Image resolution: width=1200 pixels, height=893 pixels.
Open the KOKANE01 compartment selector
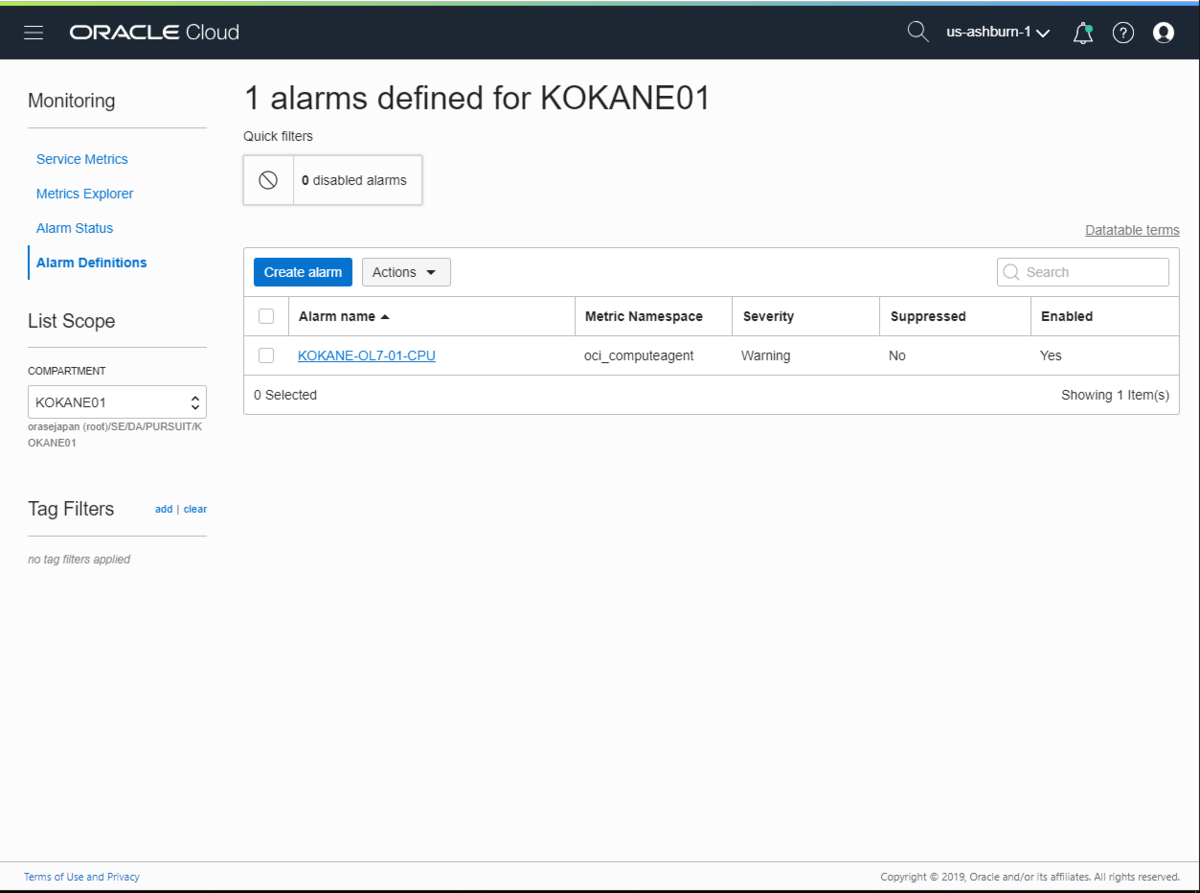pyautogui.click(x=117, y=402)
